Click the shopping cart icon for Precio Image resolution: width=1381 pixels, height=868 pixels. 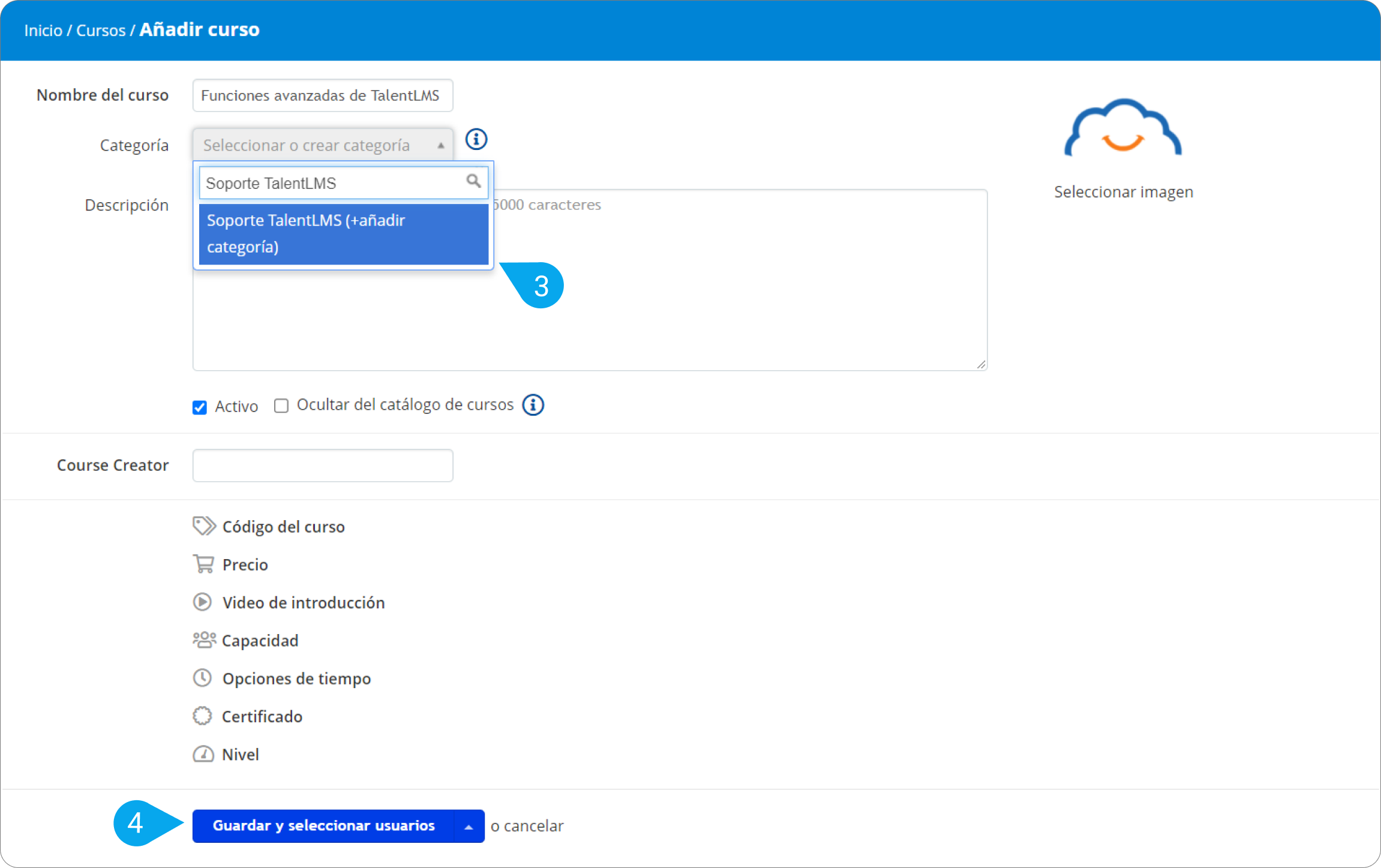click(x=203, y=564)
